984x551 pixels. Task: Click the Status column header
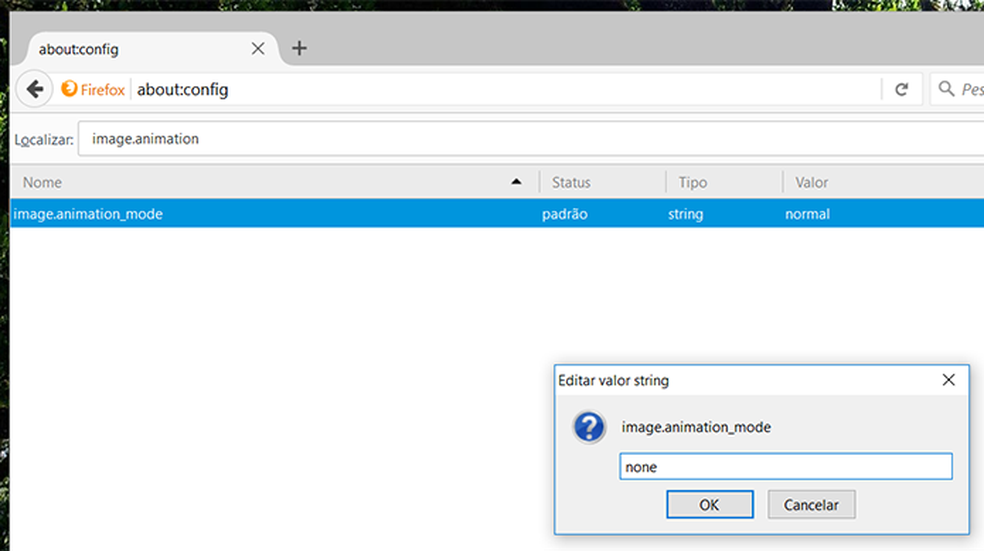click(x=602, y=183)
